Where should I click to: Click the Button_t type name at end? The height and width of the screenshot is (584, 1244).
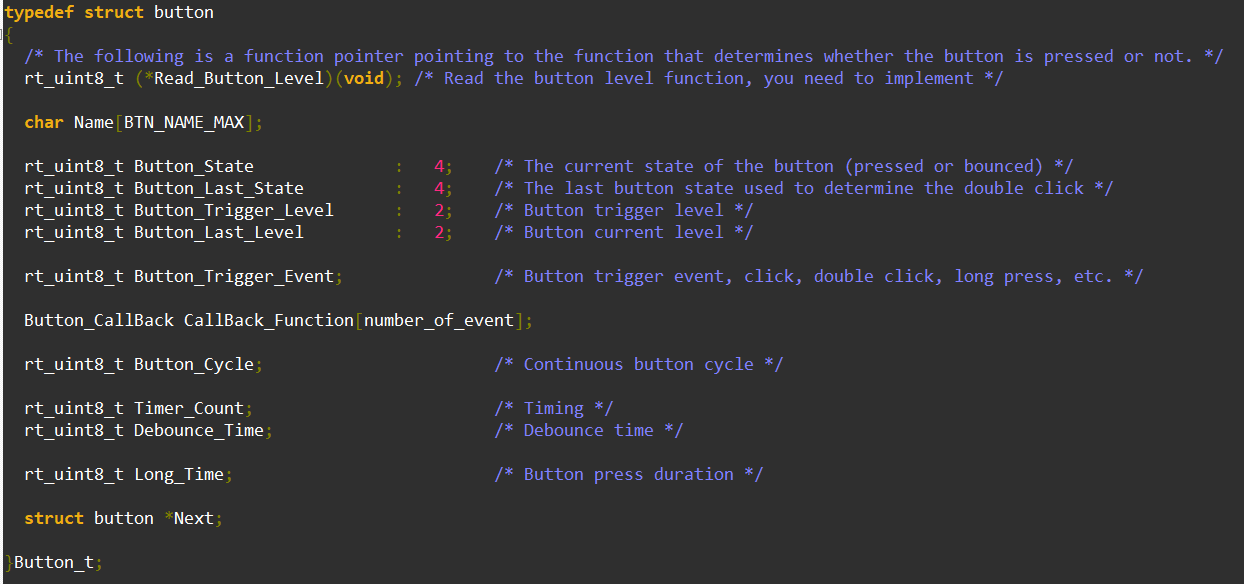(54, 562)
